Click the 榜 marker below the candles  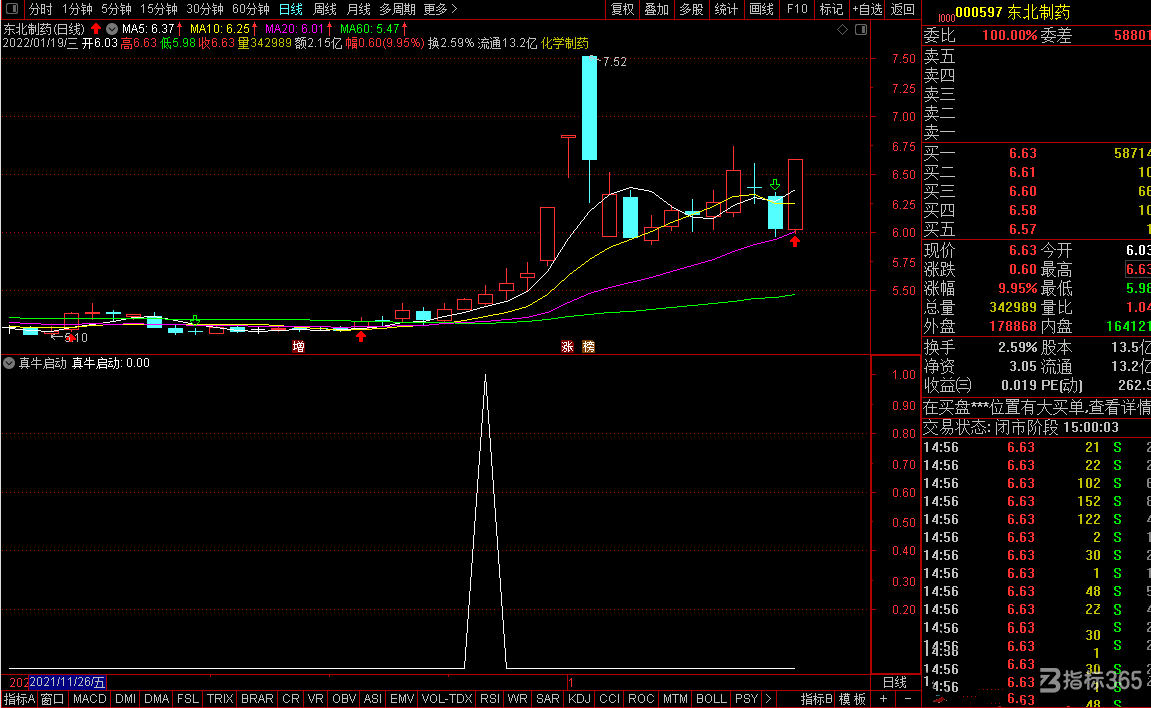coord(588,346)
